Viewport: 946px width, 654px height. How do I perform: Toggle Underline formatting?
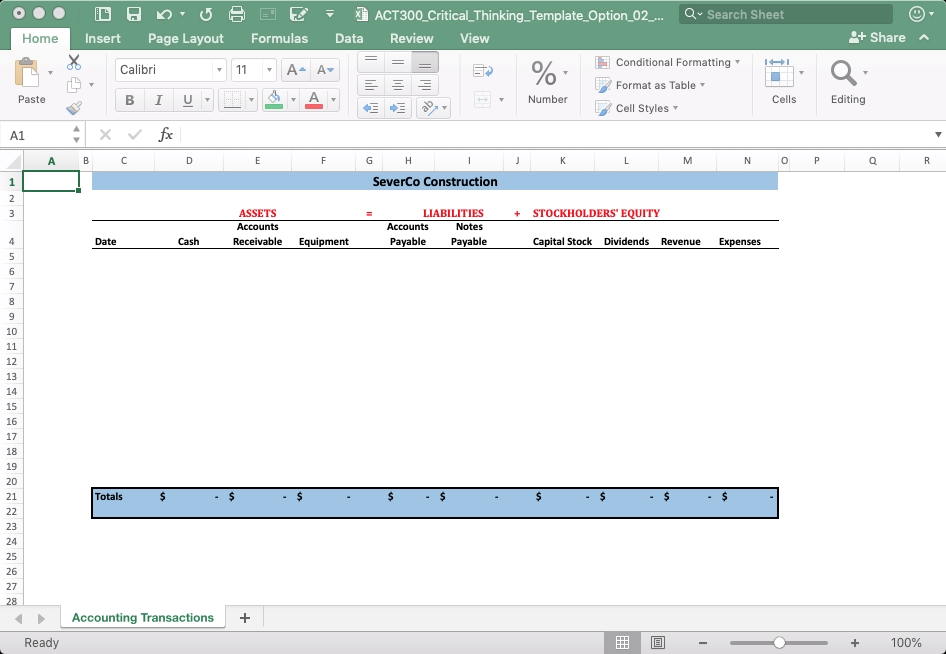[186, 100]
